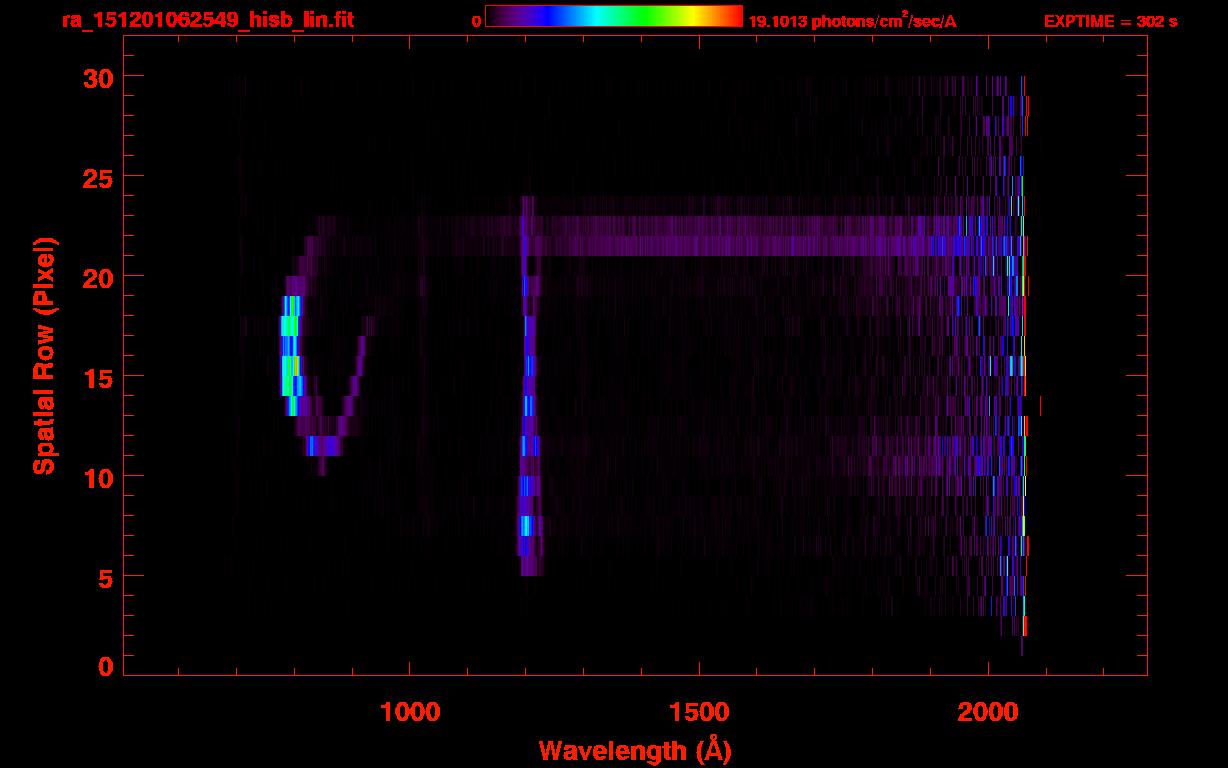Click the vertical emission line near 1200 Å
This screenshot has height=768, width=1228.
[529, 385]
